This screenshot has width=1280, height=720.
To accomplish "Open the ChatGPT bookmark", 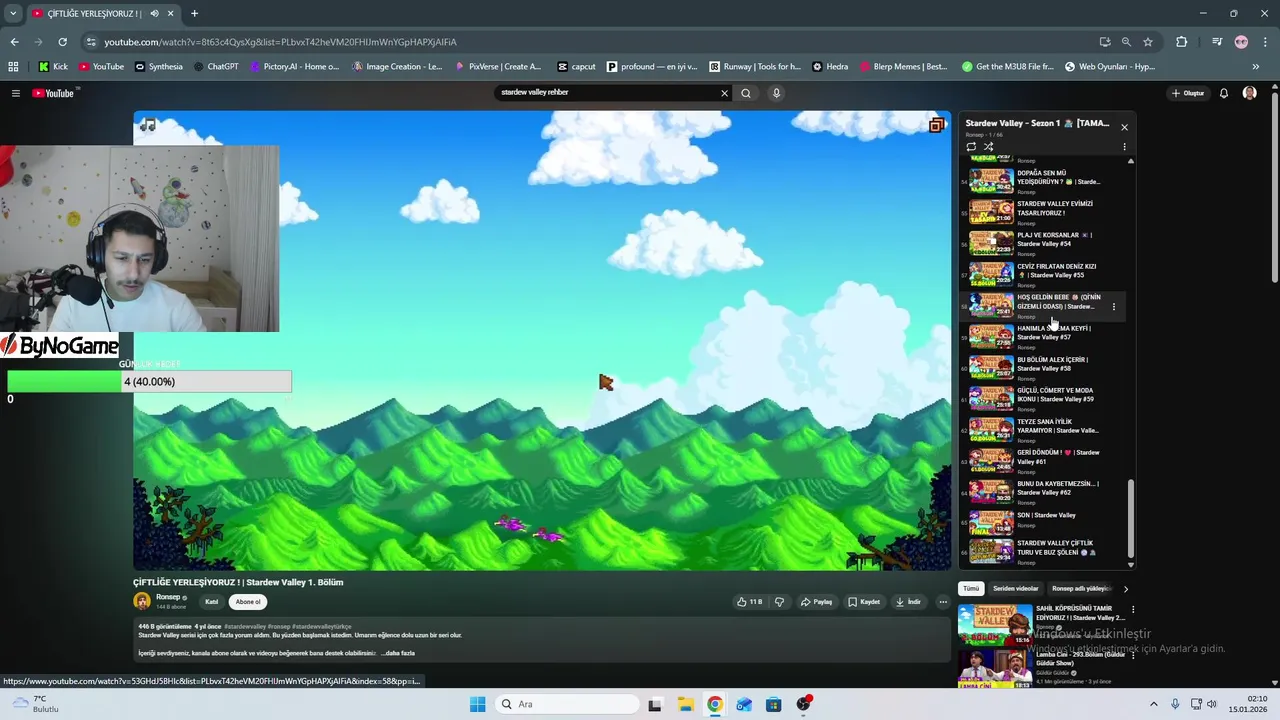I will click(215, 67).
